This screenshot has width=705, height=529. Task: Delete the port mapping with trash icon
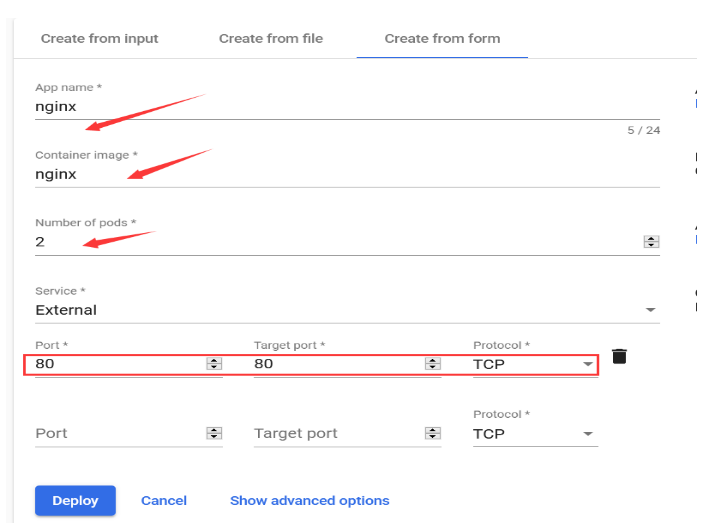point(619,356)
